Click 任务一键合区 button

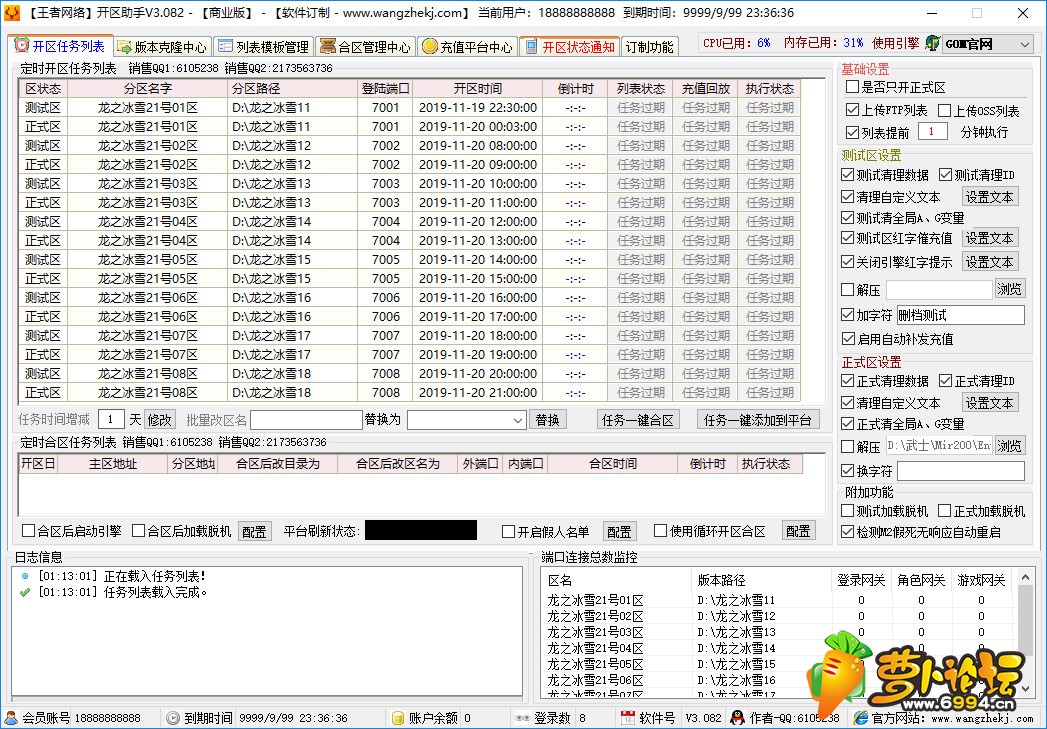click(x=638, y=420)
